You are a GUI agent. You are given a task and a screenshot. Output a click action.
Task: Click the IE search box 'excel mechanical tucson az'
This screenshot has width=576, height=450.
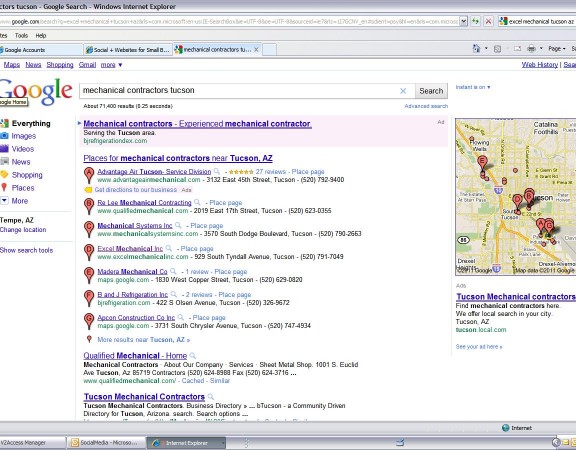[537, 21]
